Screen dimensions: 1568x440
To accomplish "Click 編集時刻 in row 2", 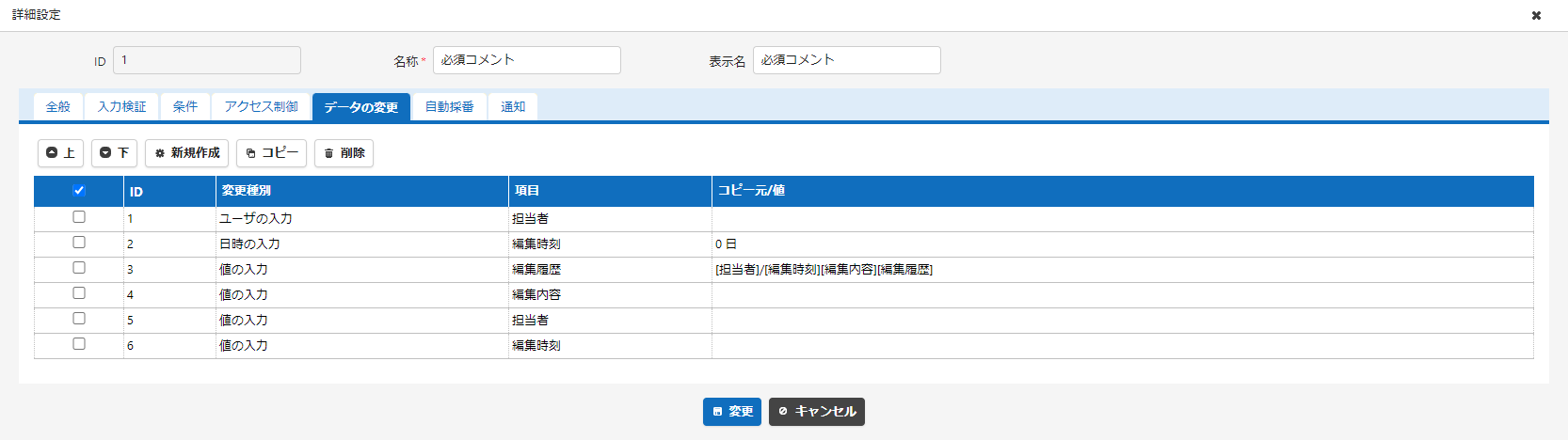I will (x=536, y=244).
